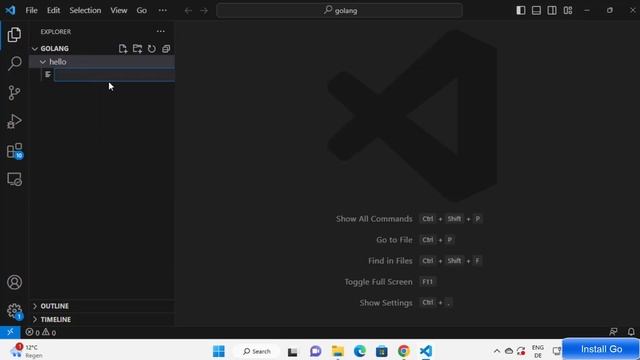640x360 pixels.
Task: Click the new file name input field
Action: click(x=115, y=75)
